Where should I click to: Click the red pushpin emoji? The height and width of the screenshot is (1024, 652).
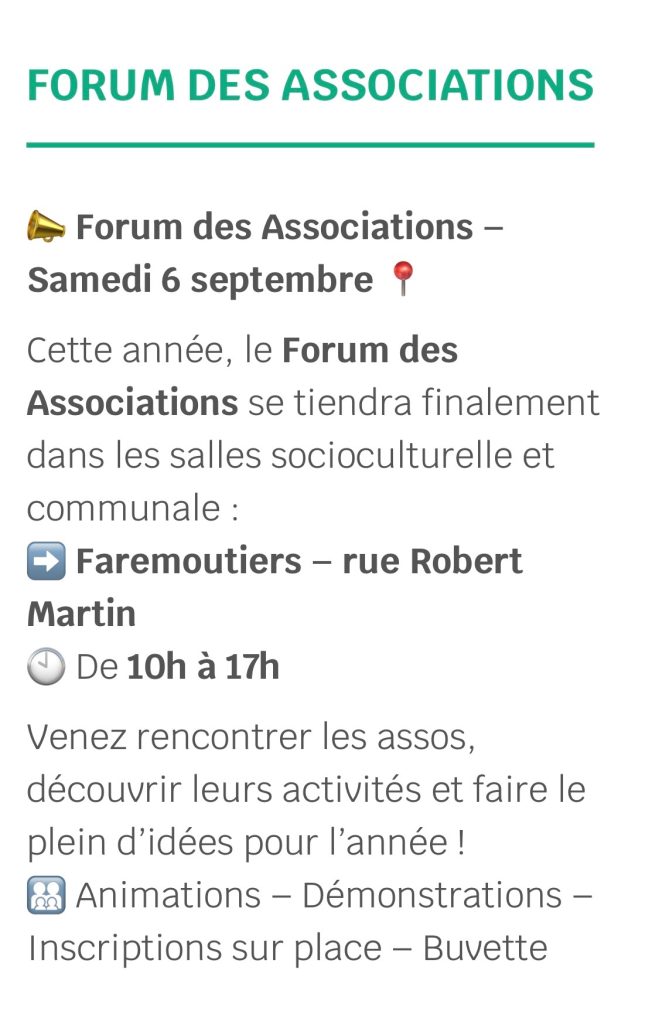pos(402,279)
